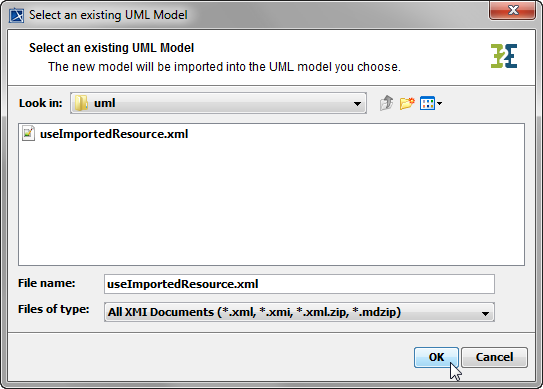The image size is (543, 389).
Task: Confirm selection with the OK button
Action: (x=436, y=357)
